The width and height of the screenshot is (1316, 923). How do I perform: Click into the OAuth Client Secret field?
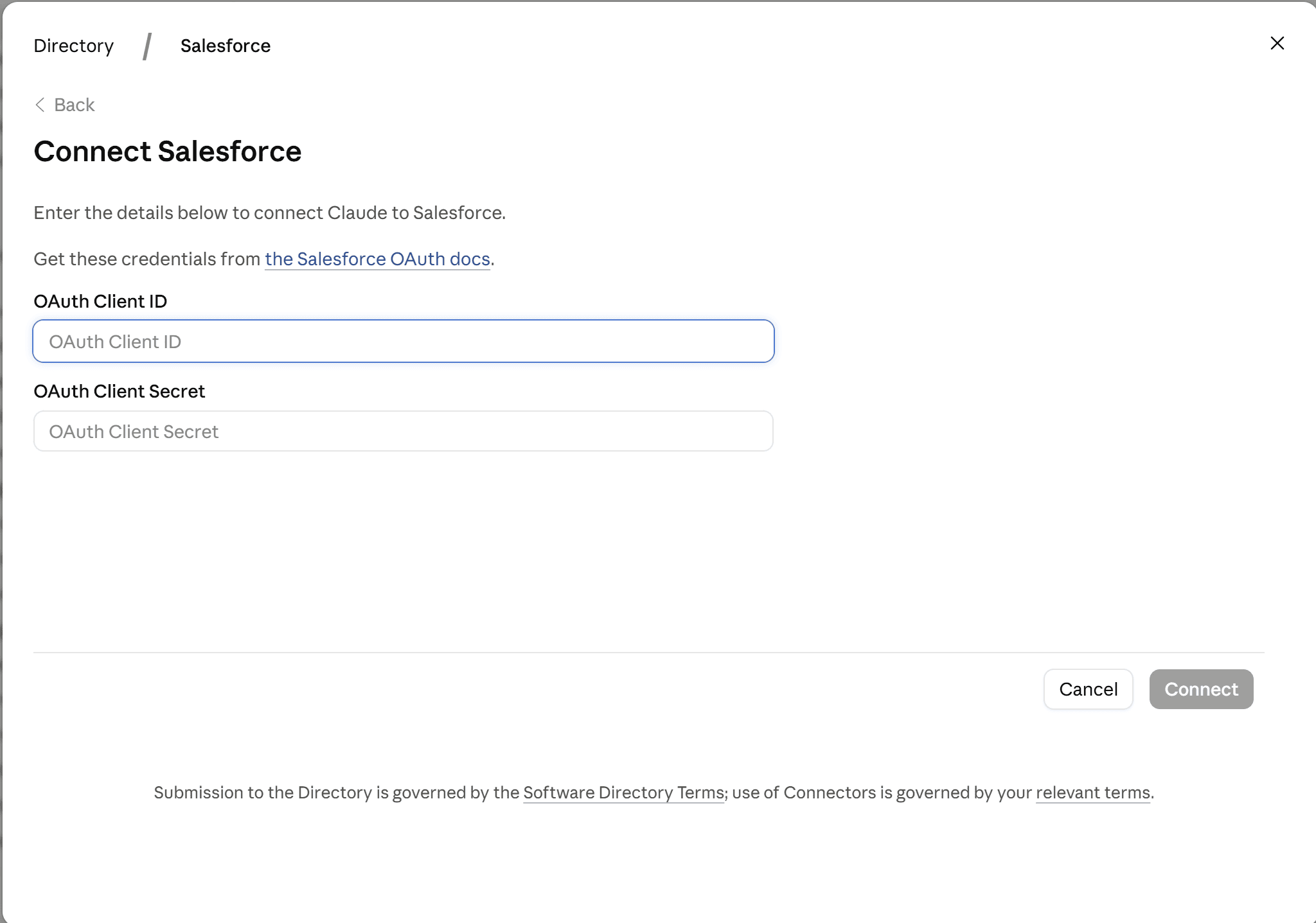pos(404,431)
